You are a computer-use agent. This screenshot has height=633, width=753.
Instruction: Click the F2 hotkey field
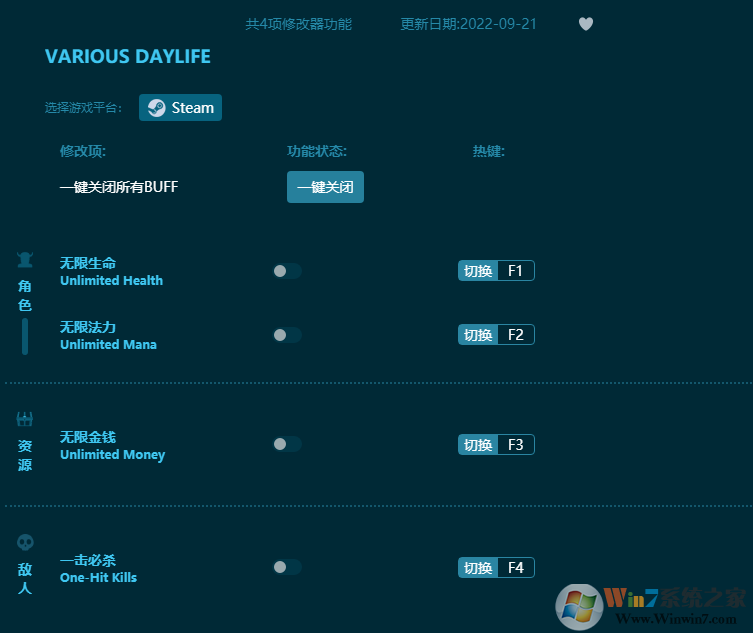[516, 335]
